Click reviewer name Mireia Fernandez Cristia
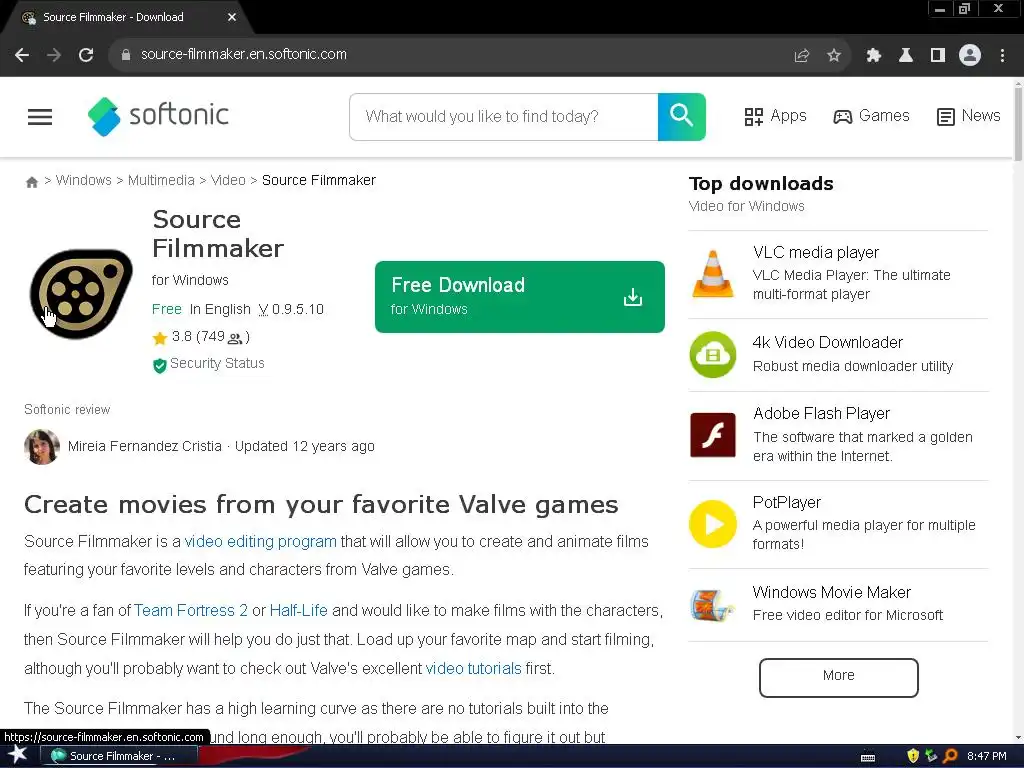The image size is (1024, 768). [x=145, y=447]
